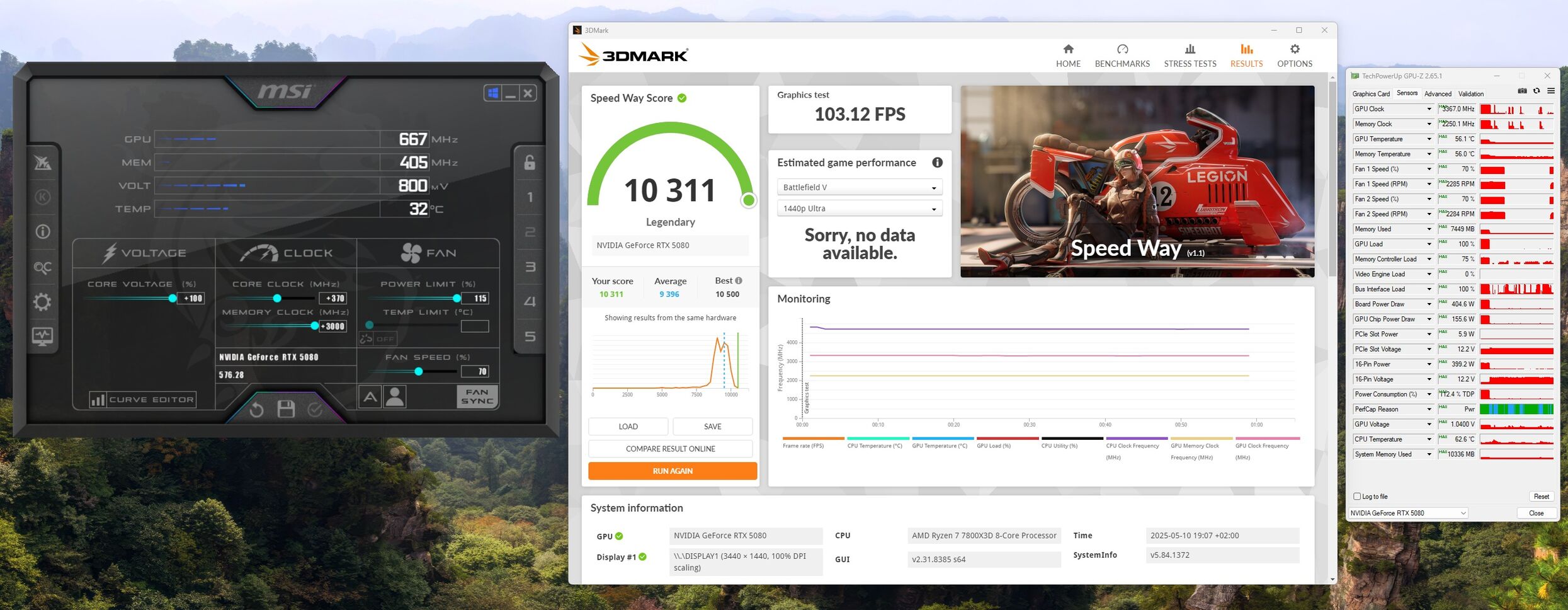Toggle the power/temp link OFF switch
This screenshot has width=1568, height=610.
point(378,338)
